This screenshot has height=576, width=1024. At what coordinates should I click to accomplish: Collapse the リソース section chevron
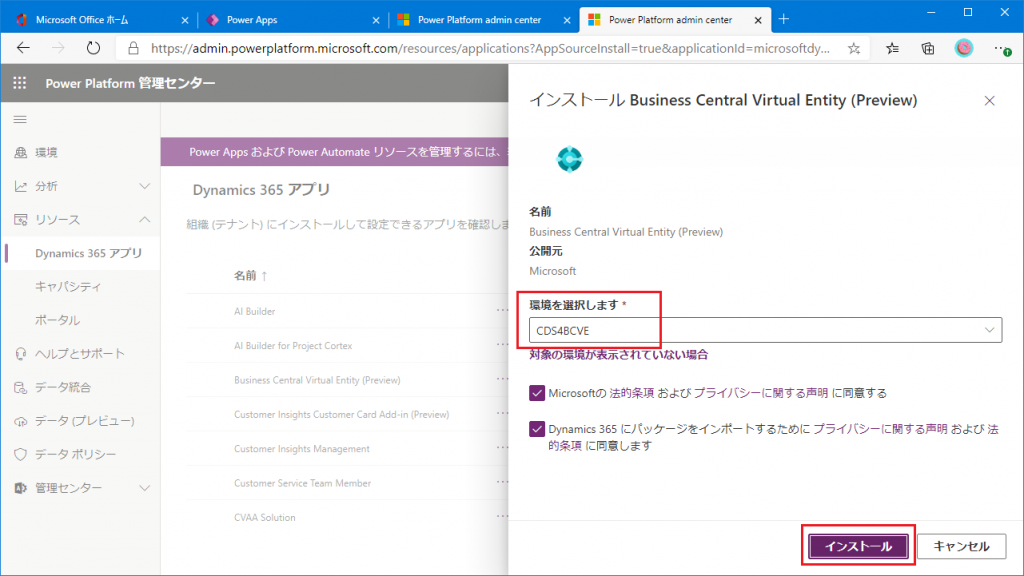click(x=144, y=219)
